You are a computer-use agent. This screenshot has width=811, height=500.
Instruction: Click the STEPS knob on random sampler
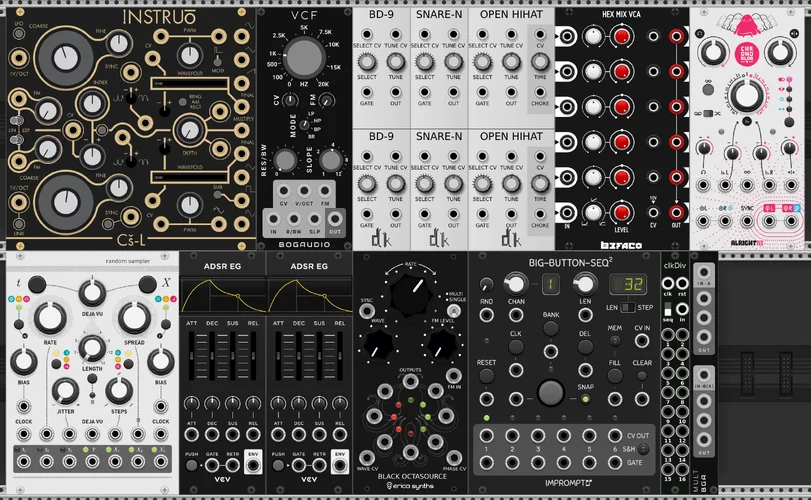pyautogui.click(x=119, y=391)
